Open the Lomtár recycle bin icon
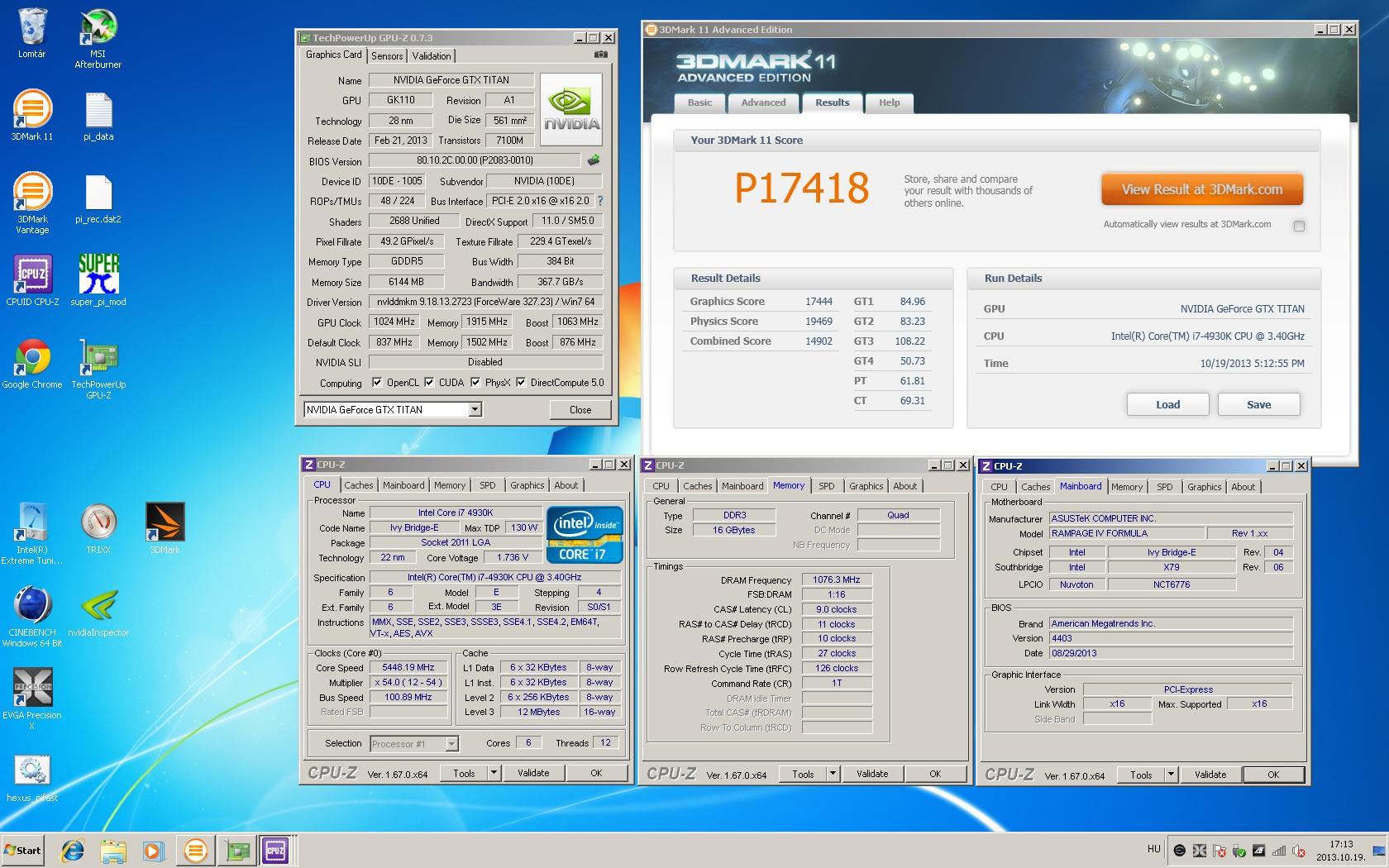This screenshot has height=868, width=1389. pos(32,33)
